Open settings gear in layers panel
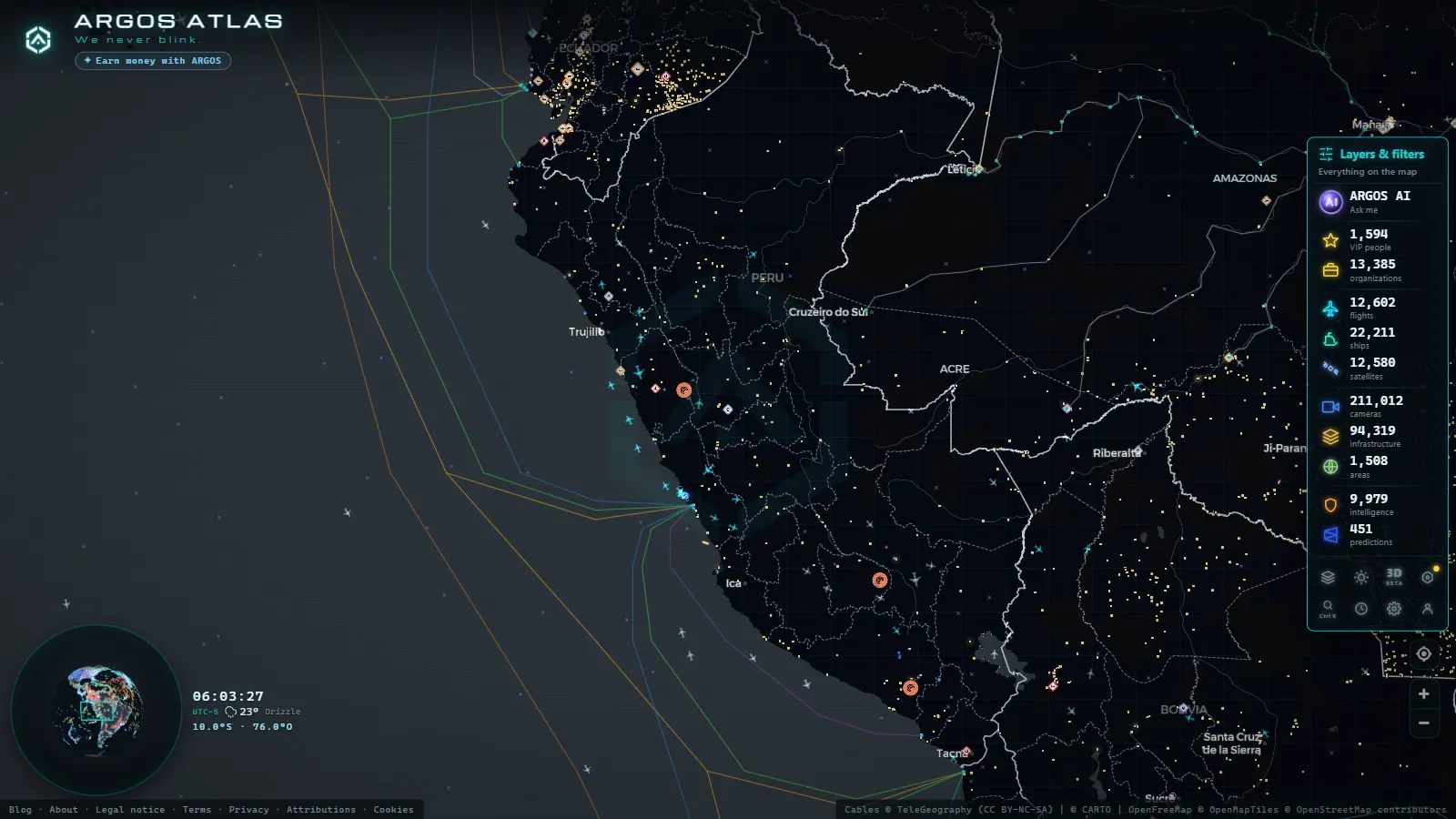Image resolution: width=1456 pixels, height=819 pixels. (x=1394, y=609)
